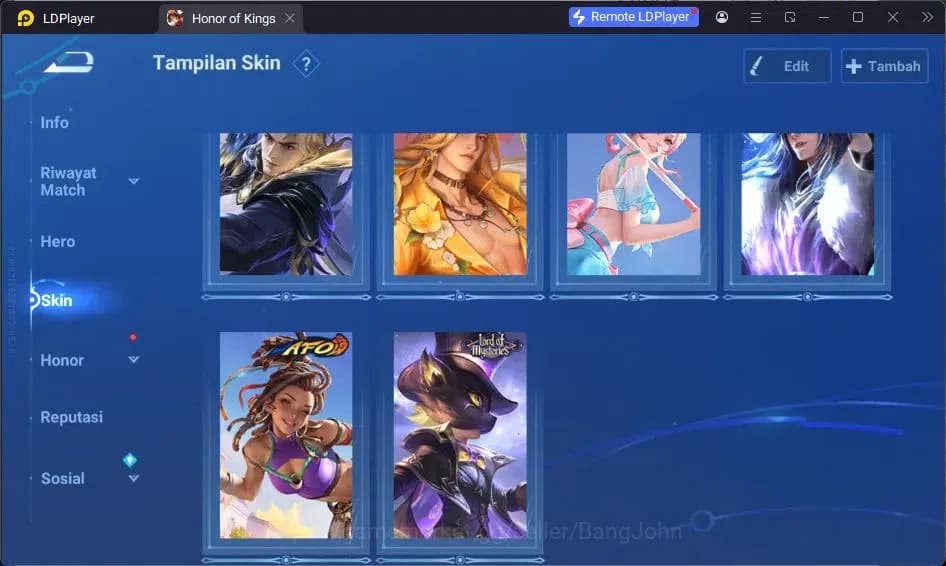Viewport: 946px width, 566px height.
Task: Click the Remote LDPlayer button
Action: tap(633, 17)
